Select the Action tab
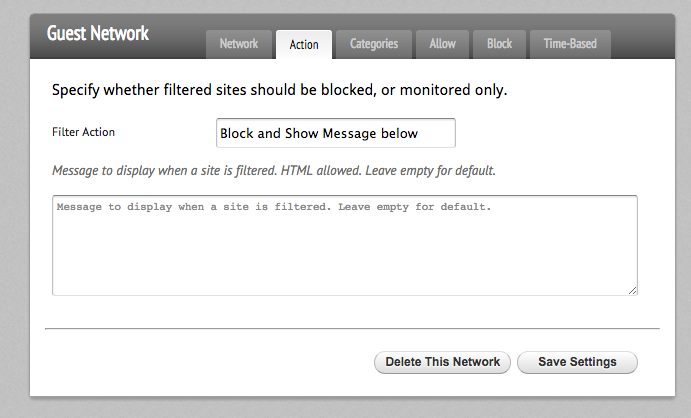Image resolution: width=691 pixels, height=418 pixels. (304, 44)
